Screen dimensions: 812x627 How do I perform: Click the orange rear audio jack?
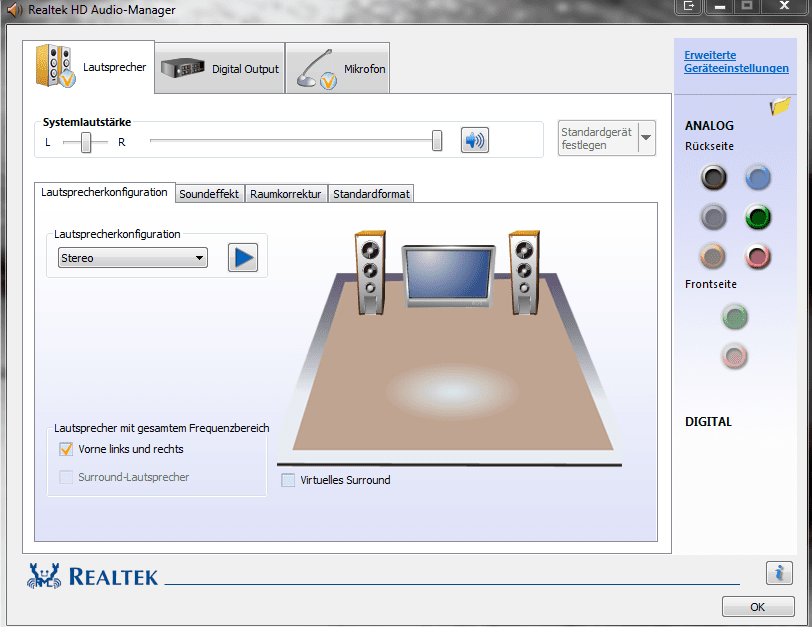(713, 256)
